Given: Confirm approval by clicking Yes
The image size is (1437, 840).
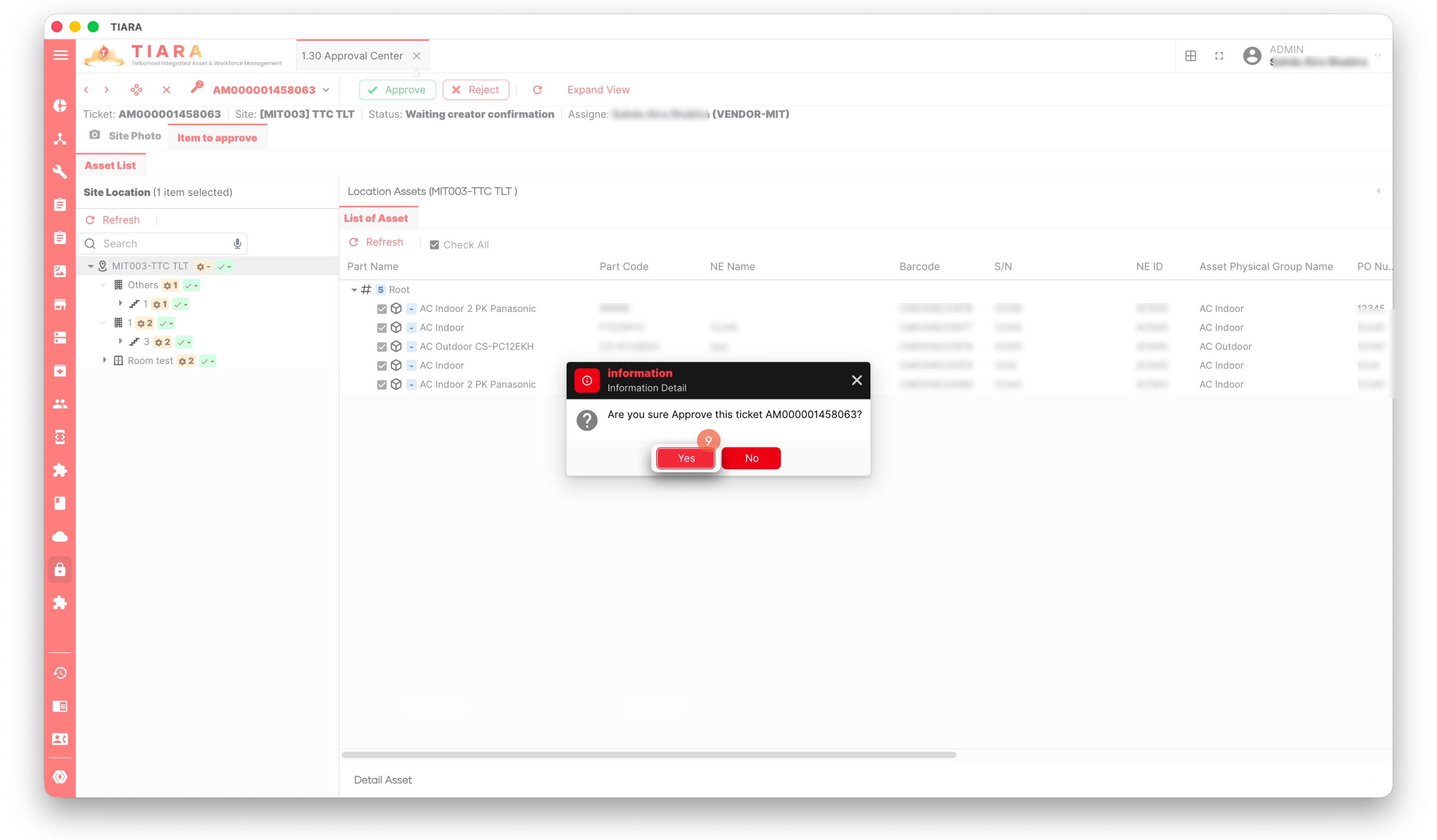Looking at the screenshot, I should tap(686, 458).
